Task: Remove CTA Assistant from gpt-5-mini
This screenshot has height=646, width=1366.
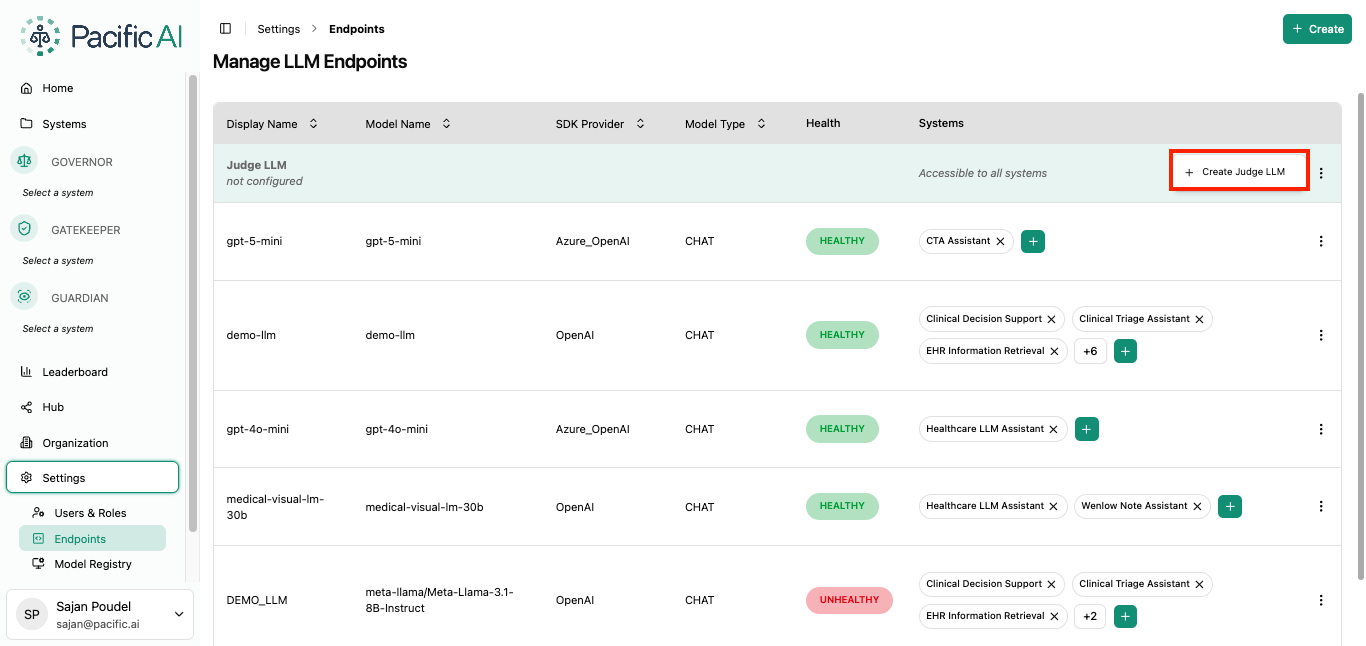Action: point(1000,241)
